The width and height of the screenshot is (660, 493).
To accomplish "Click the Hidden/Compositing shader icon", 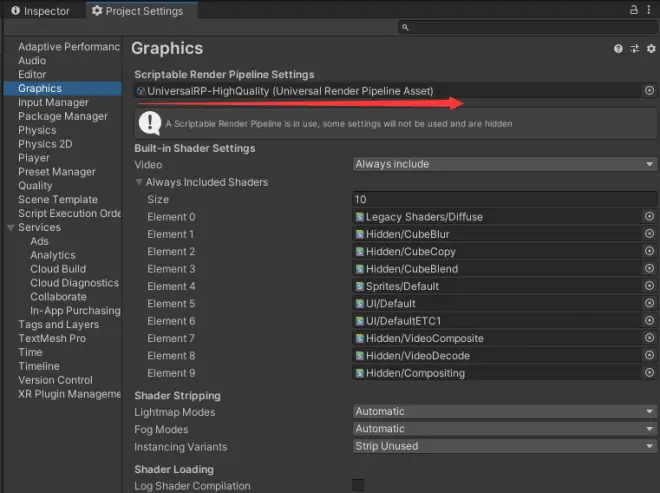I will click(360, 373).
